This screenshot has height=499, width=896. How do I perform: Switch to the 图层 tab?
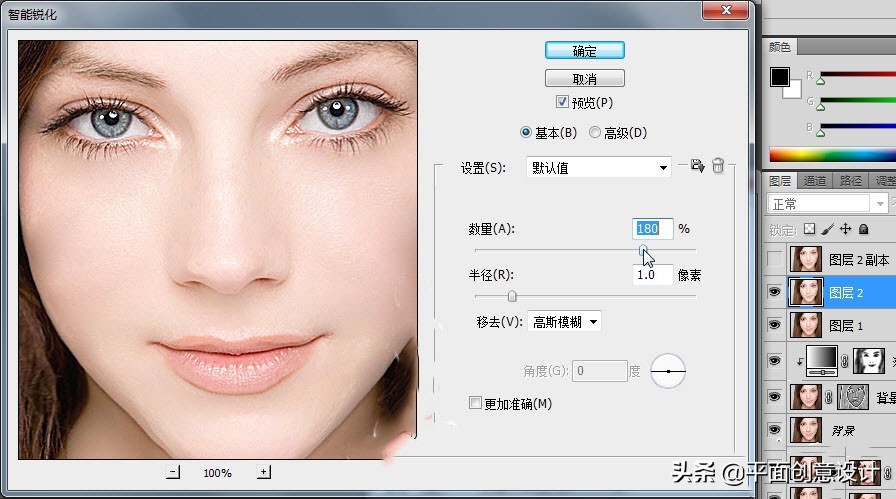pos(779,181)
